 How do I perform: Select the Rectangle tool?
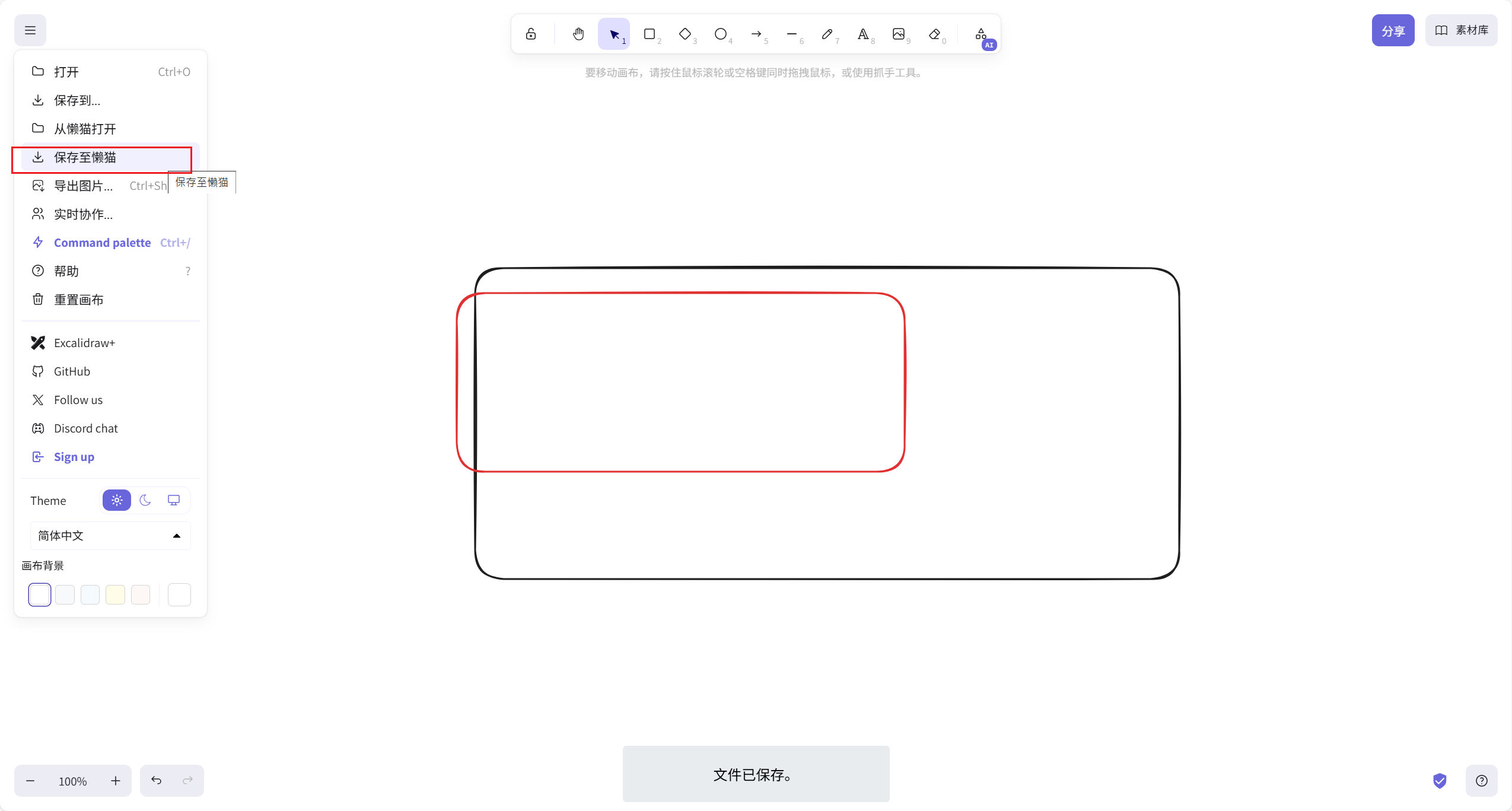tap(650, 34)
